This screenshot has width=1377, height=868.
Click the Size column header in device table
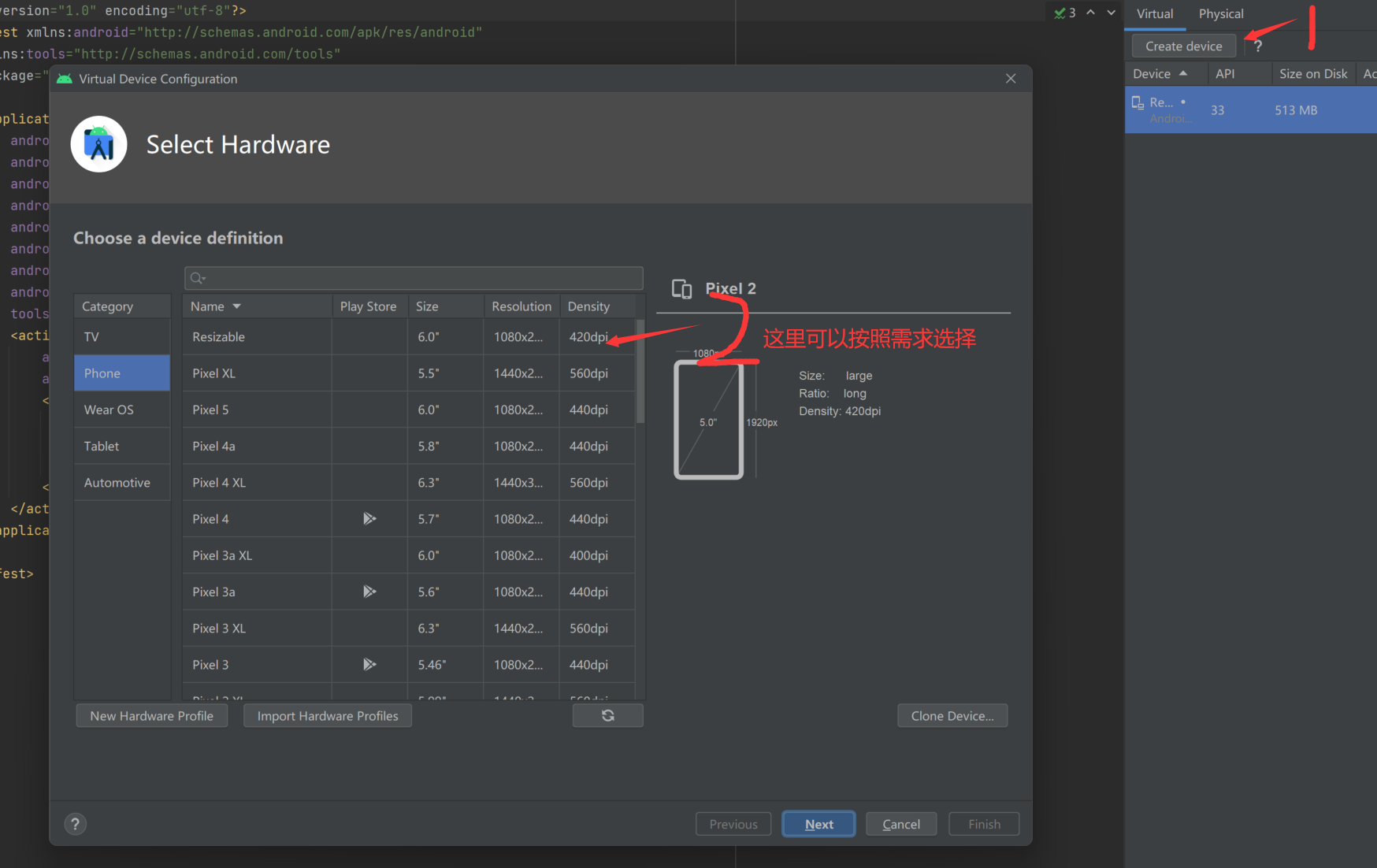tap(446, 306)
